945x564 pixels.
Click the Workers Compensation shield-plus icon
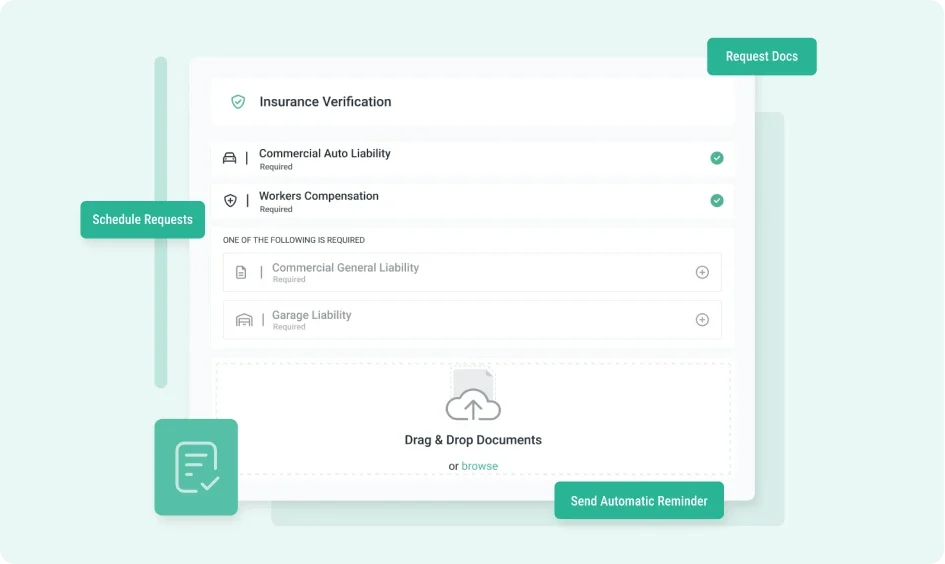[230, 201]
